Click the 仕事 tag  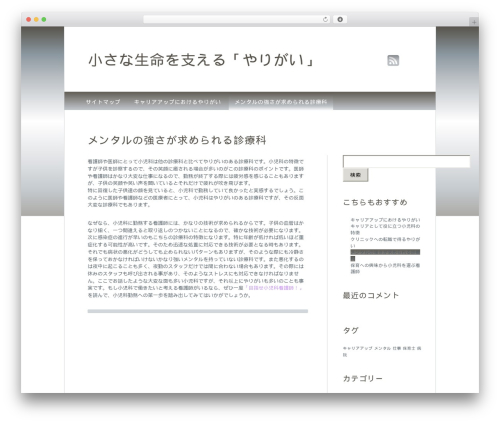pos(396,348)
